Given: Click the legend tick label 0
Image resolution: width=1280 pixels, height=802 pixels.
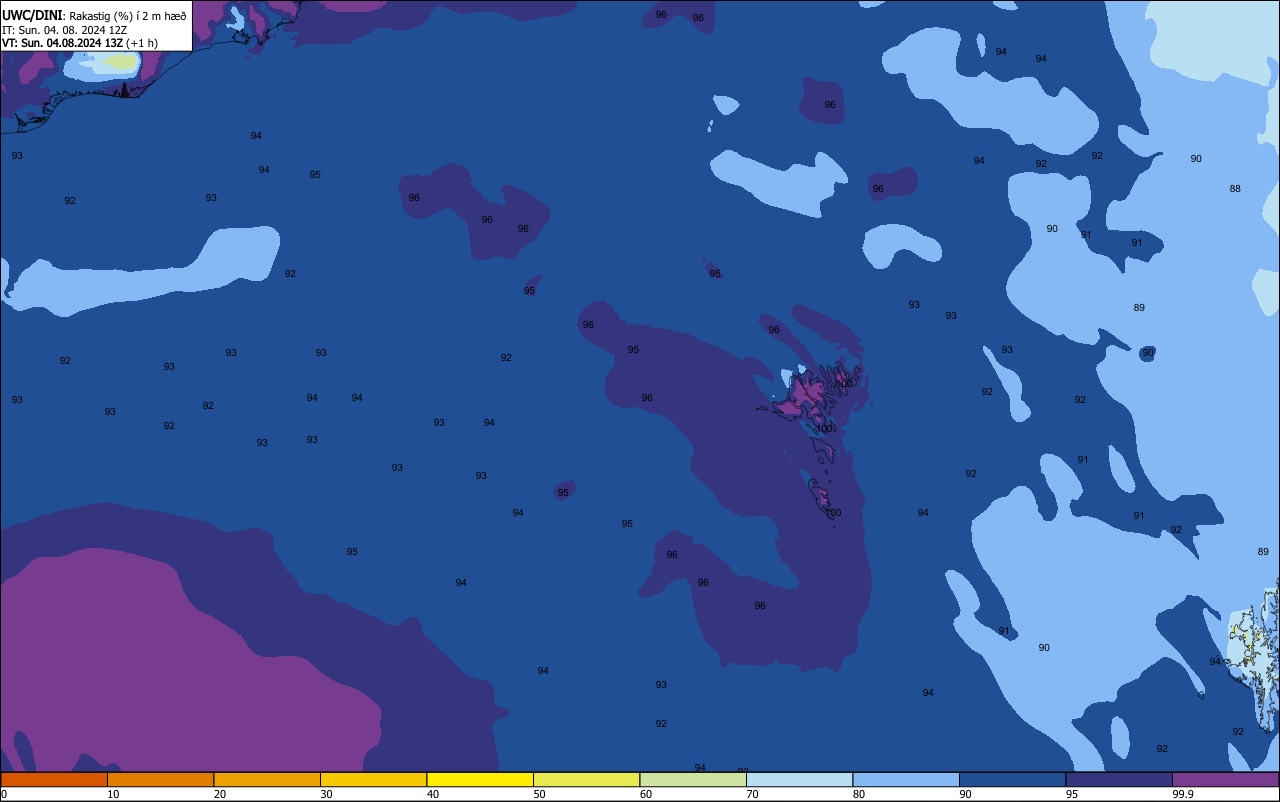Looking at the screenshot, I should (x=4, y=794).
